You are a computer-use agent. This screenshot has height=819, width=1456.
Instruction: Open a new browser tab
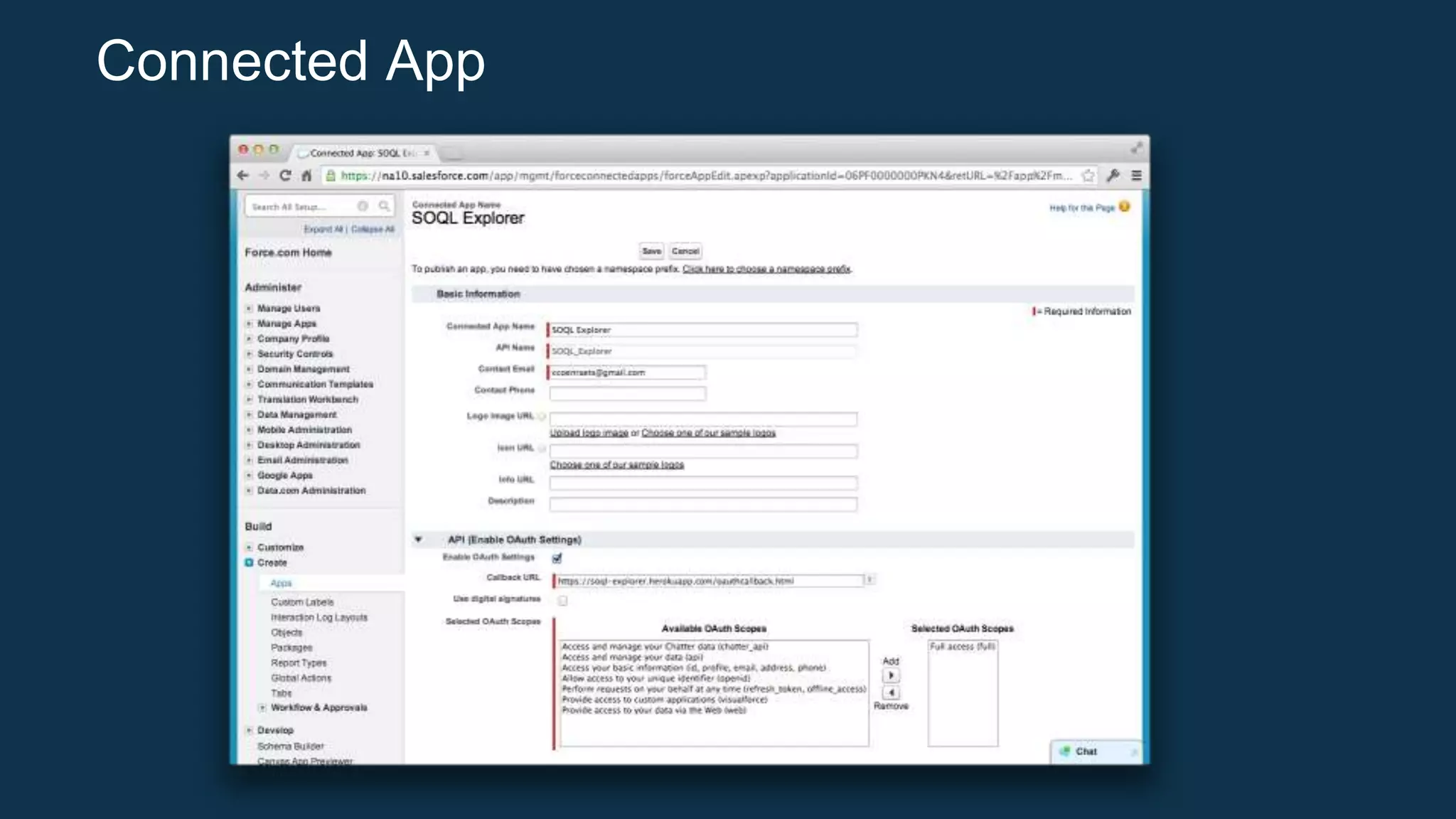pos(453,153)
